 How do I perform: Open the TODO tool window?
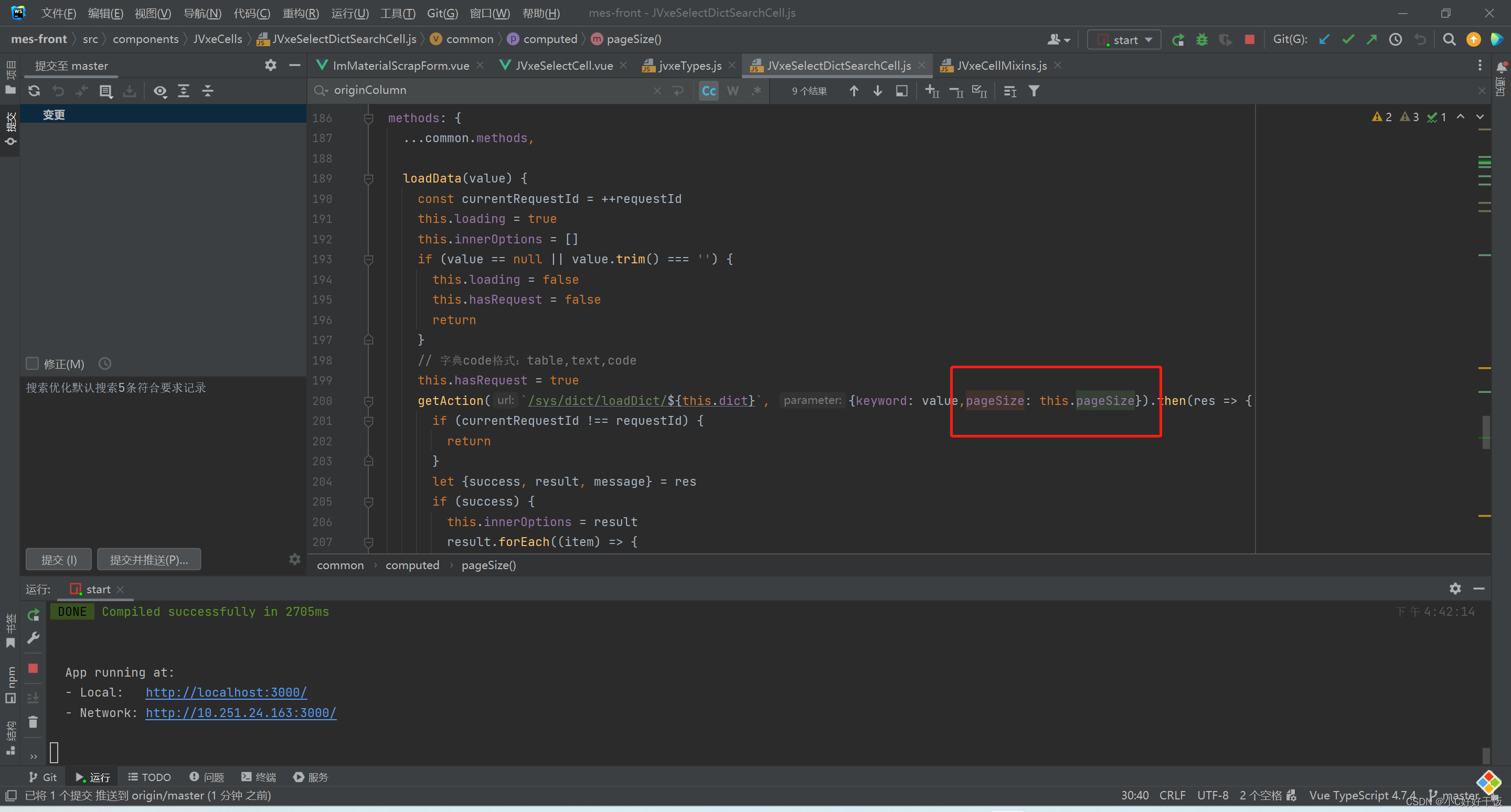149,777
